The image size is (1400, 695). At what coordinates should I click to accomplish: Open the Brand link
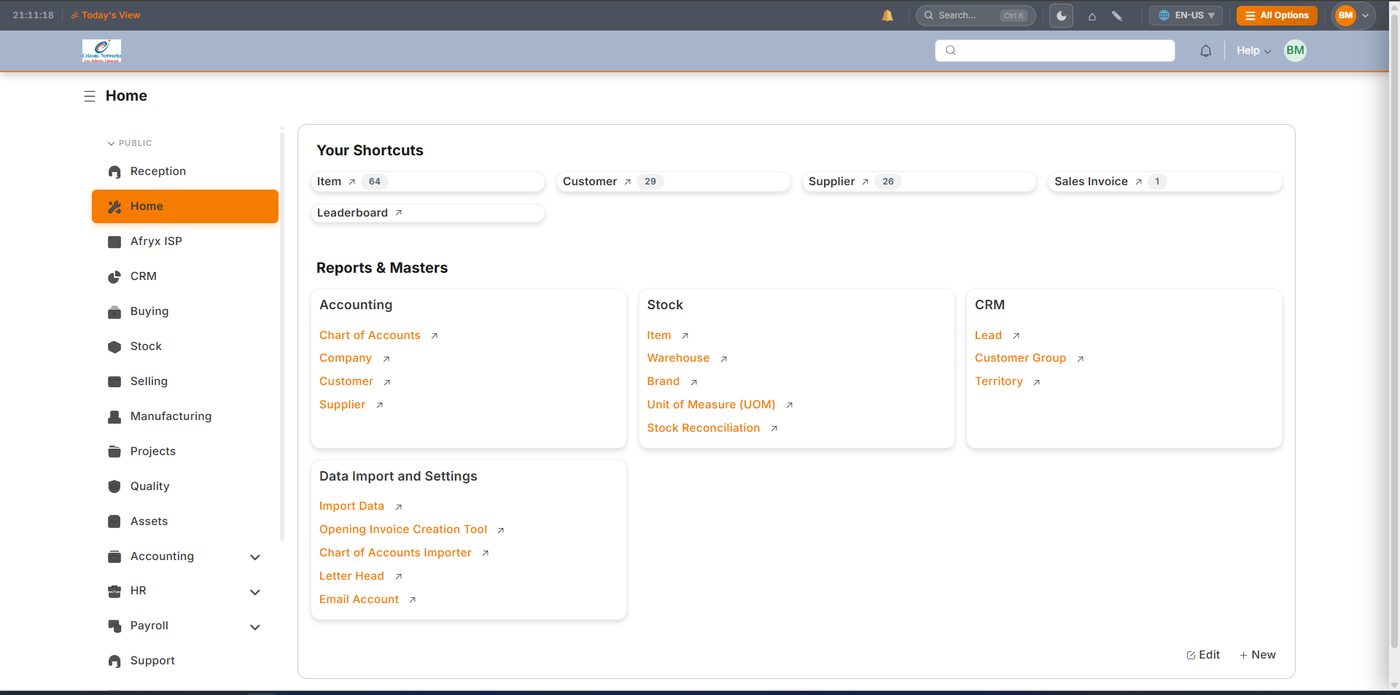(x=663, y=381)
